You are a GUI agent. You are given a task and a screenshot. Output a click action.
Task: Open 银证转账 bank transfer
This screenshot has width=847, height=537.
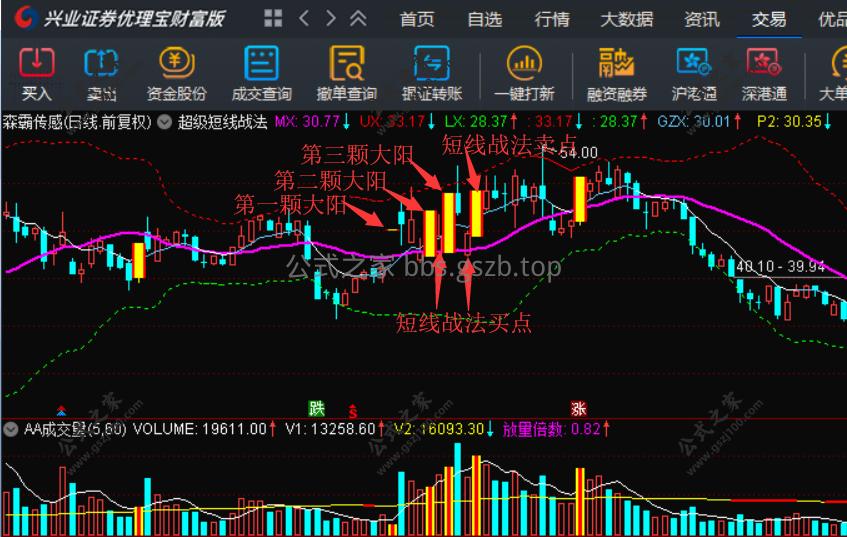[432, 74]
